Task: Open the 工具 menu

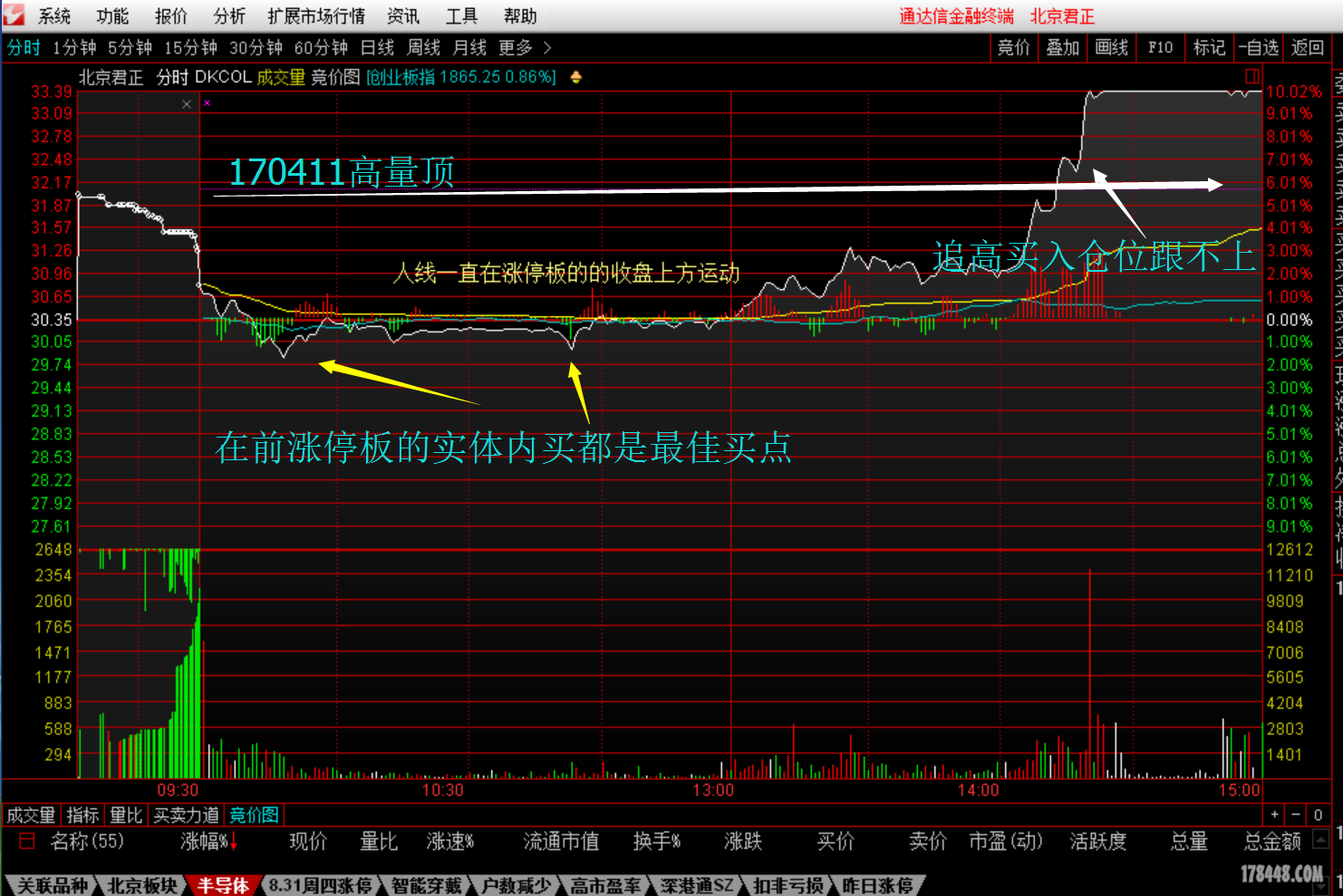Action: [461, 16]
